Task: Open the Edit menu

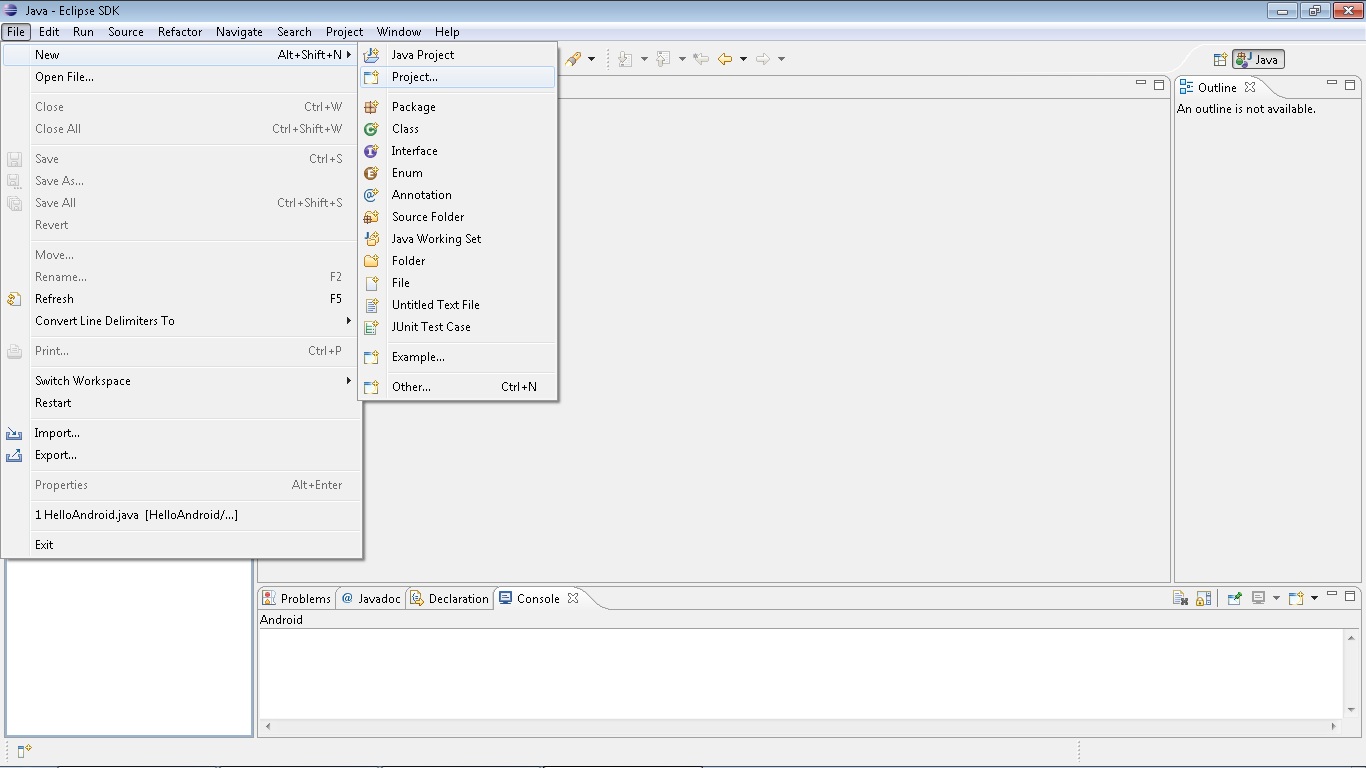Action: click(49, 32)
